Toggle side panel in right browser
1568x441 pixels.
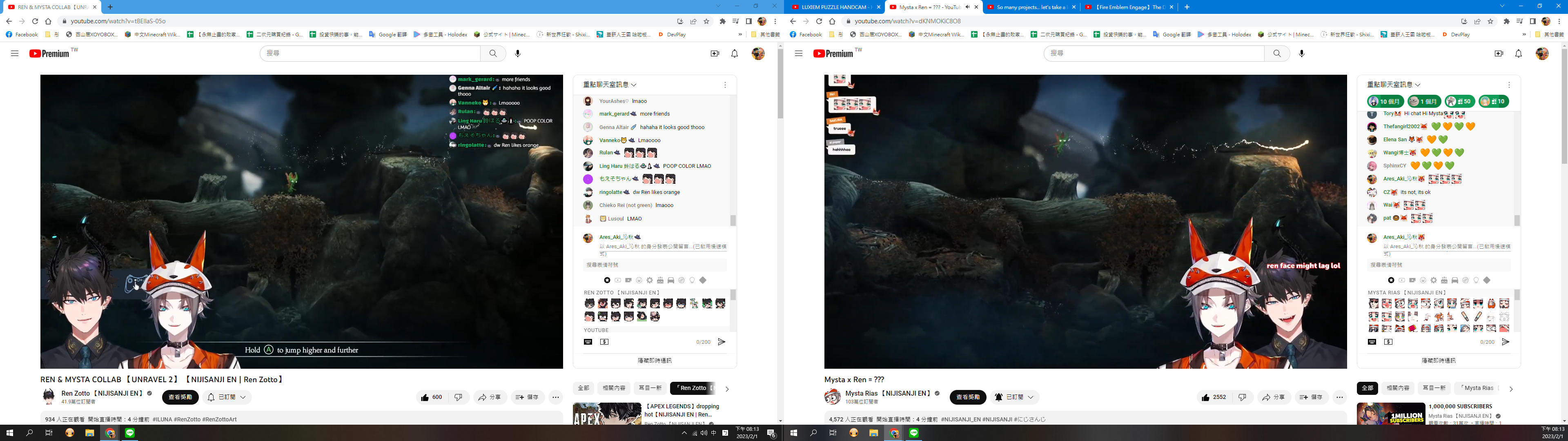click(1533, 21)
